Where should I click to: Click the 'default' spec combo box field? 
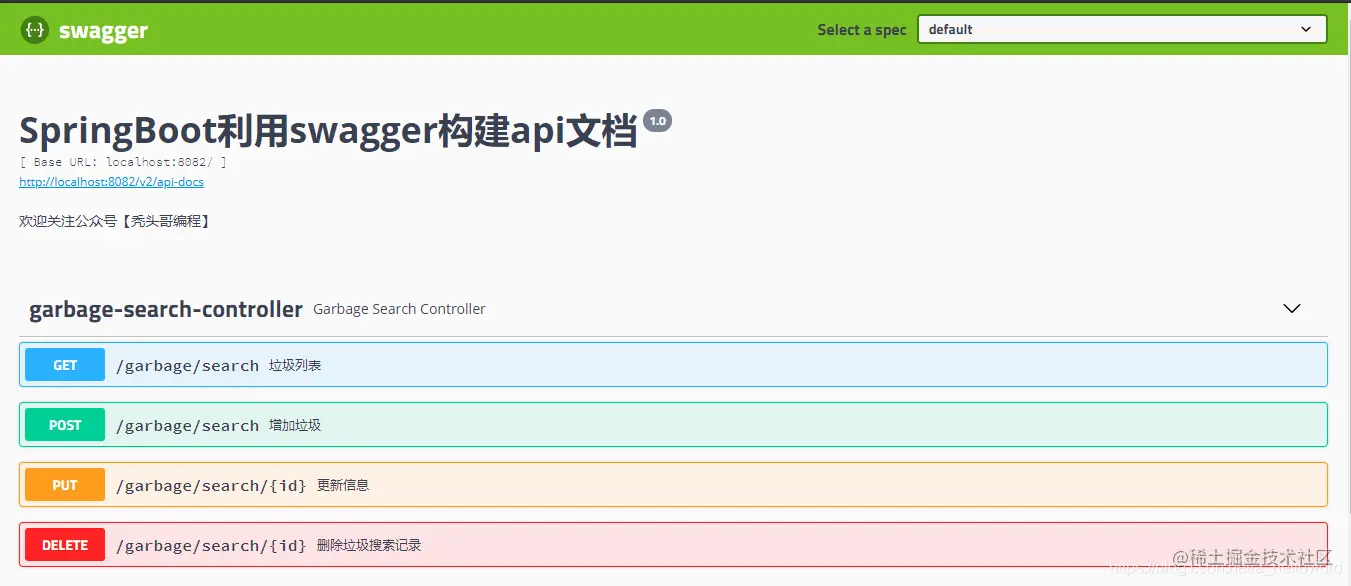tap(1120, 29)
